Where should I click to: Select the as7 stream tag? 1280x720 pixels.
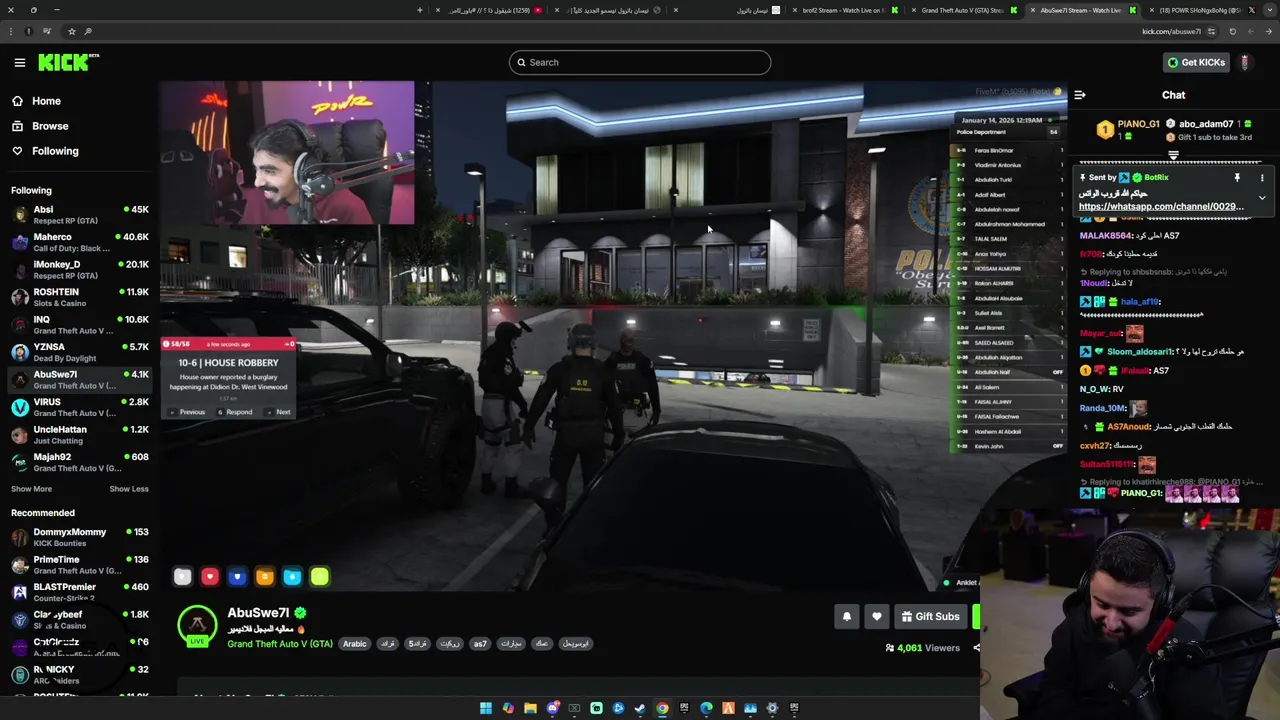(x=480, y=644)
